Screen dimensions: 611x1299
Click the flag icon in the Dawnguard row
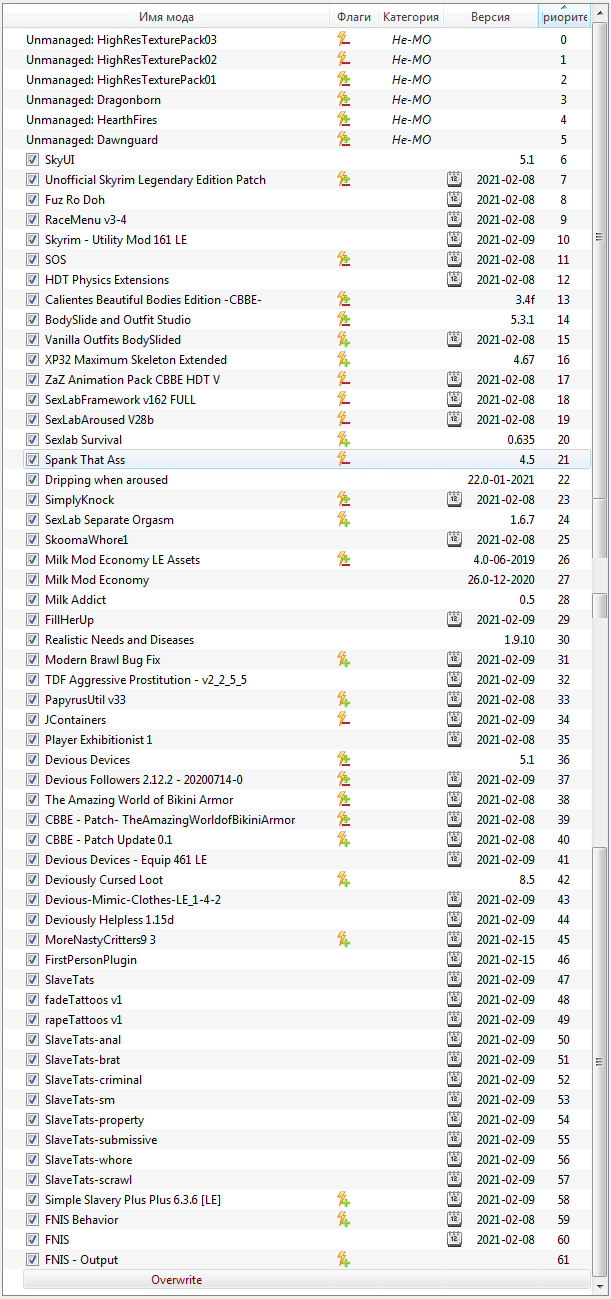(x=344, y=140)
